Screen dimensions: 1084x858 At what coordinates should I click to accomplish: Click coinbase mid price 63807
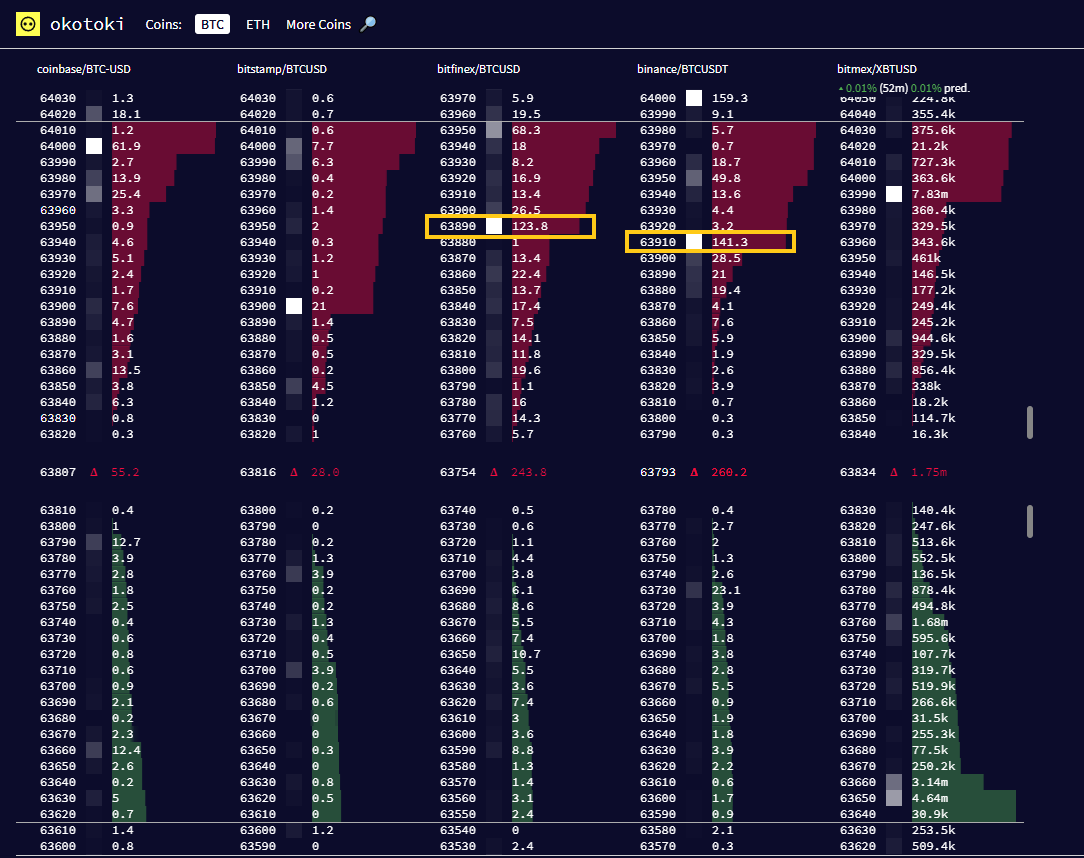58,472
